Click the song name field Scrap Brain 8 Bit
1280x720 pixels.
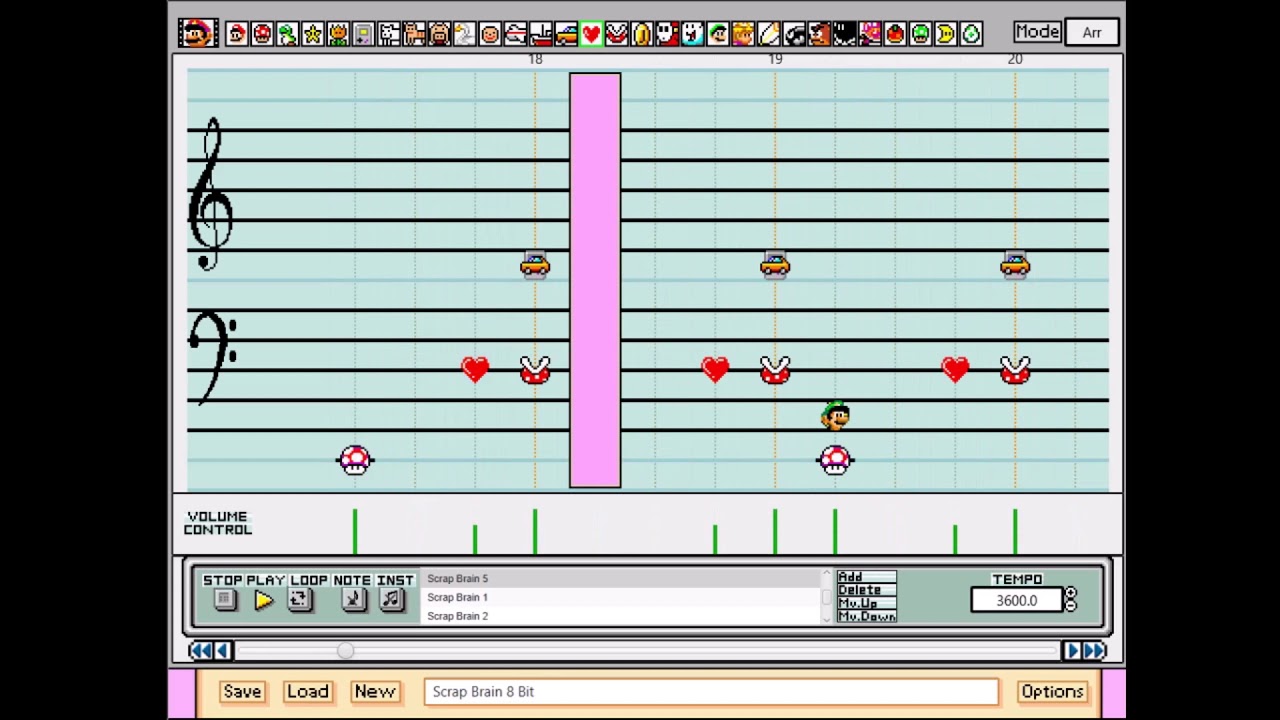(x=711, y=692)
